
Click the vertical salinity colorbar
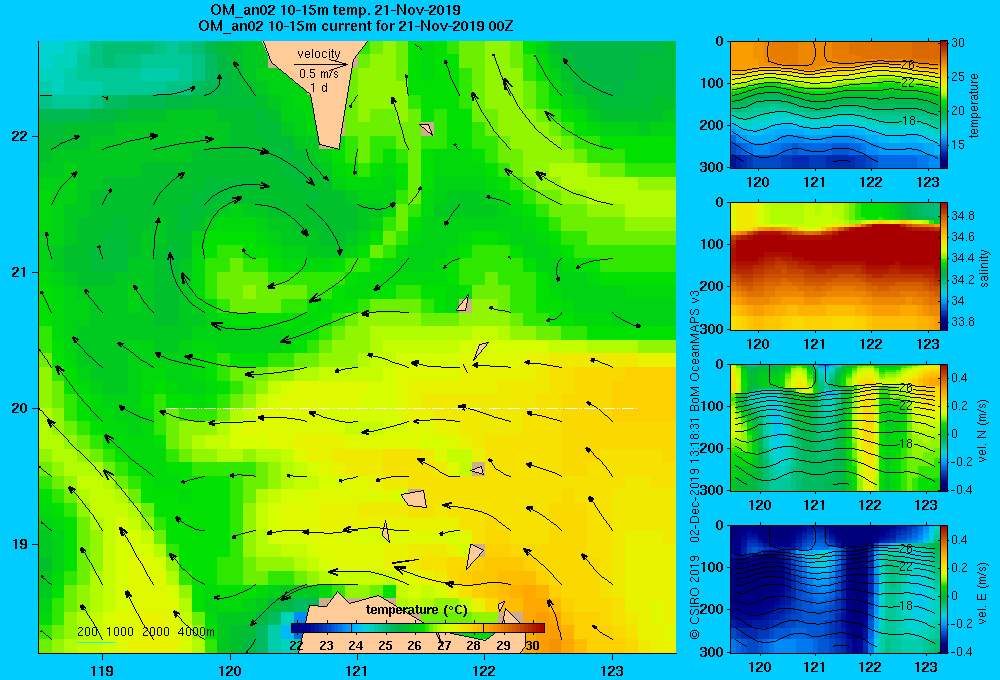[944, 266]
